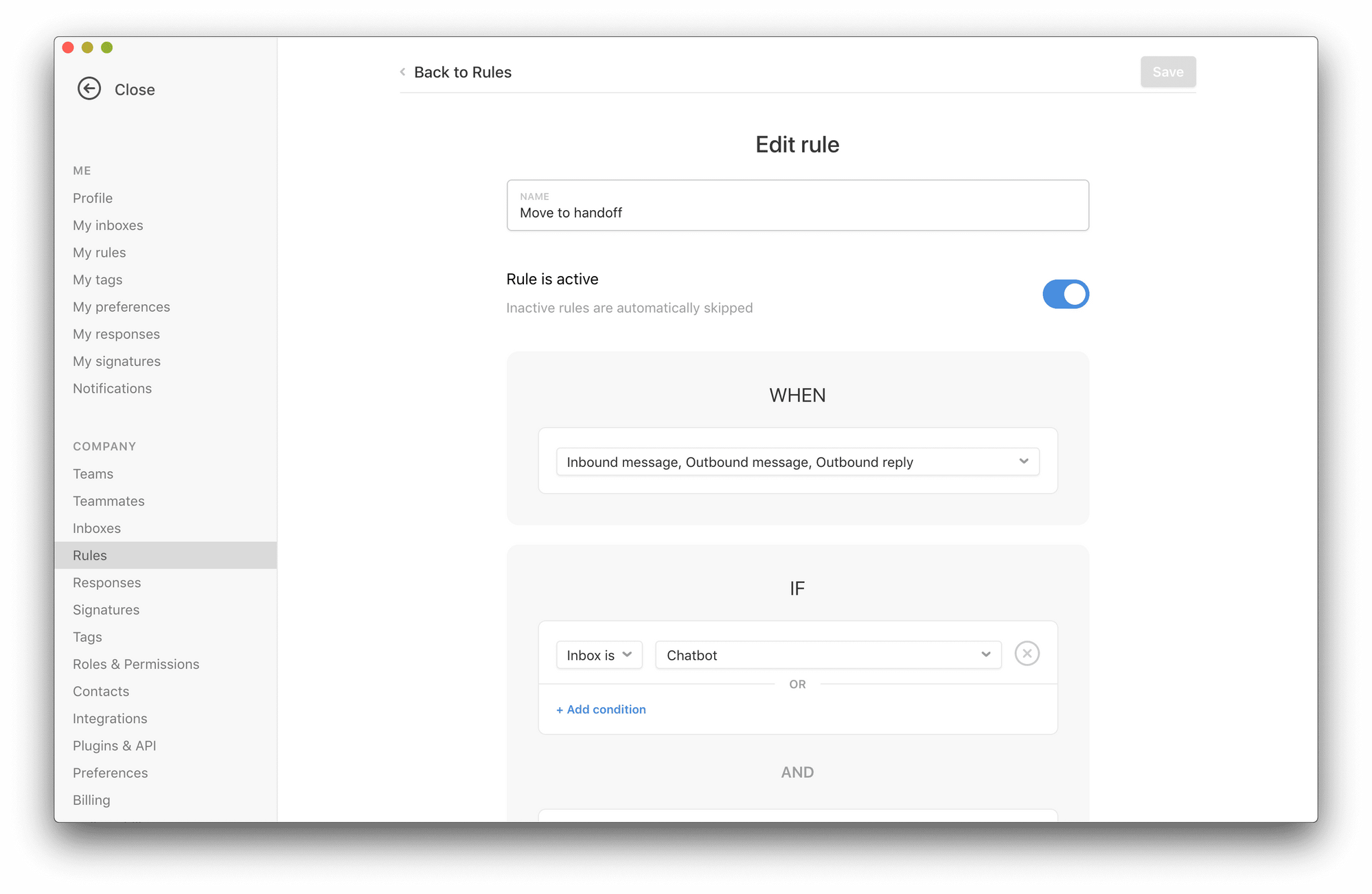Go to Teammates settings page
Image resolution: width=1372 pixels, height=894 pixels.
click(108, 501)
